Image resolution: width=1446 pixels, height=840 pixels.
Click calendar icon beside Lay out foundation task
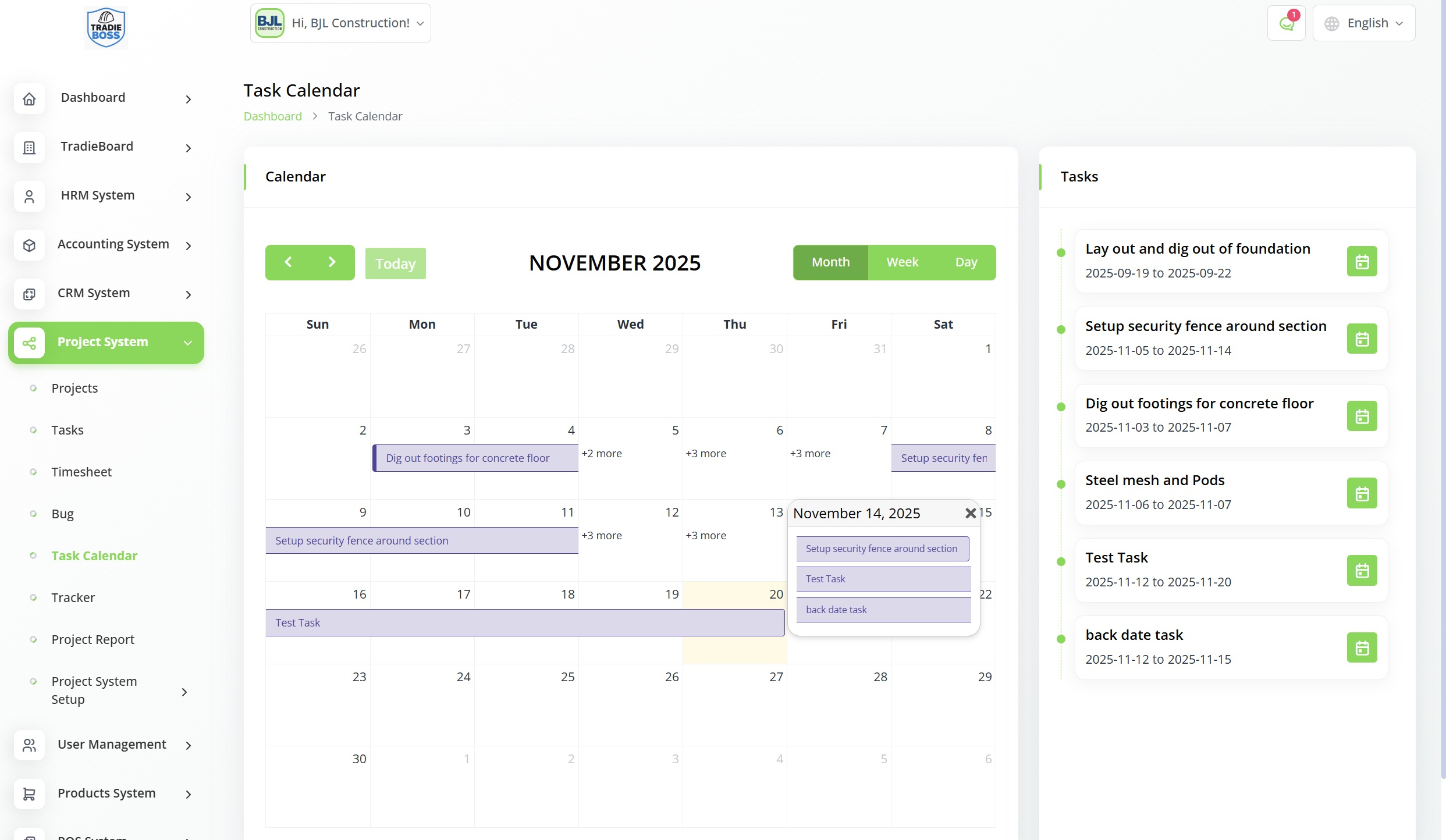tap(1362, 261)
